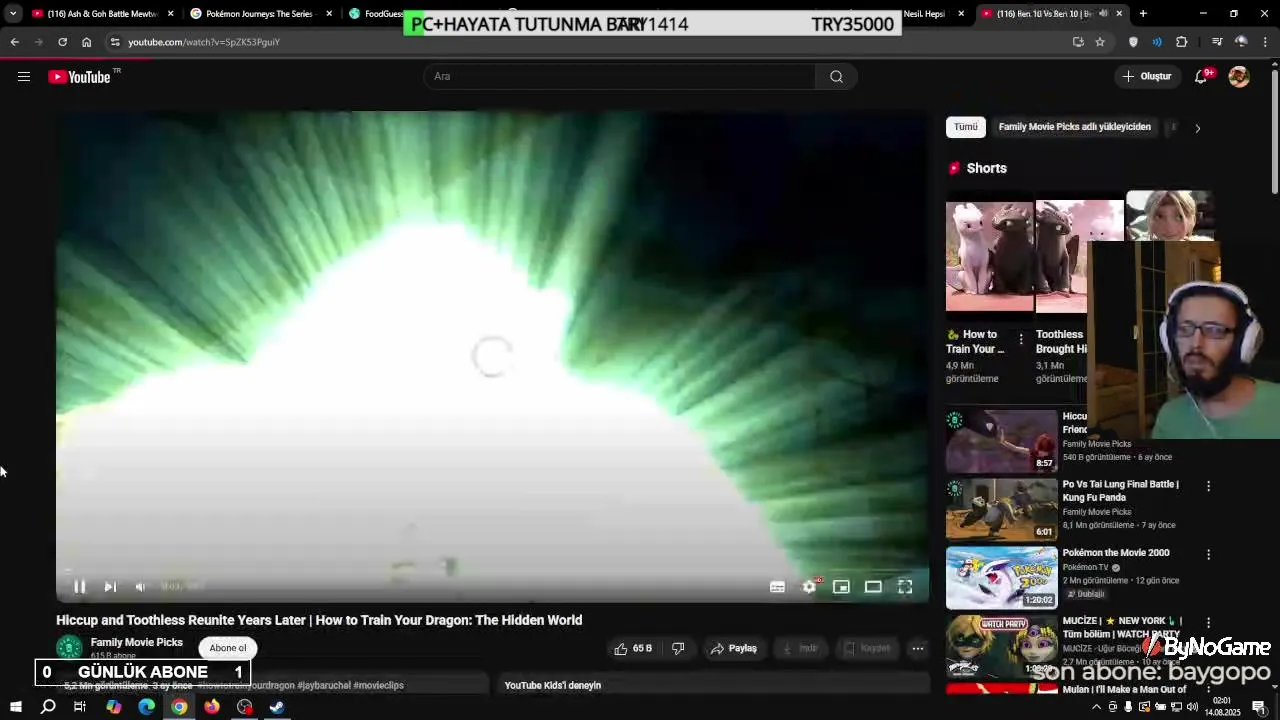Pause the video playback
This screenshot has height=720, width=1280.
[79, 587]
